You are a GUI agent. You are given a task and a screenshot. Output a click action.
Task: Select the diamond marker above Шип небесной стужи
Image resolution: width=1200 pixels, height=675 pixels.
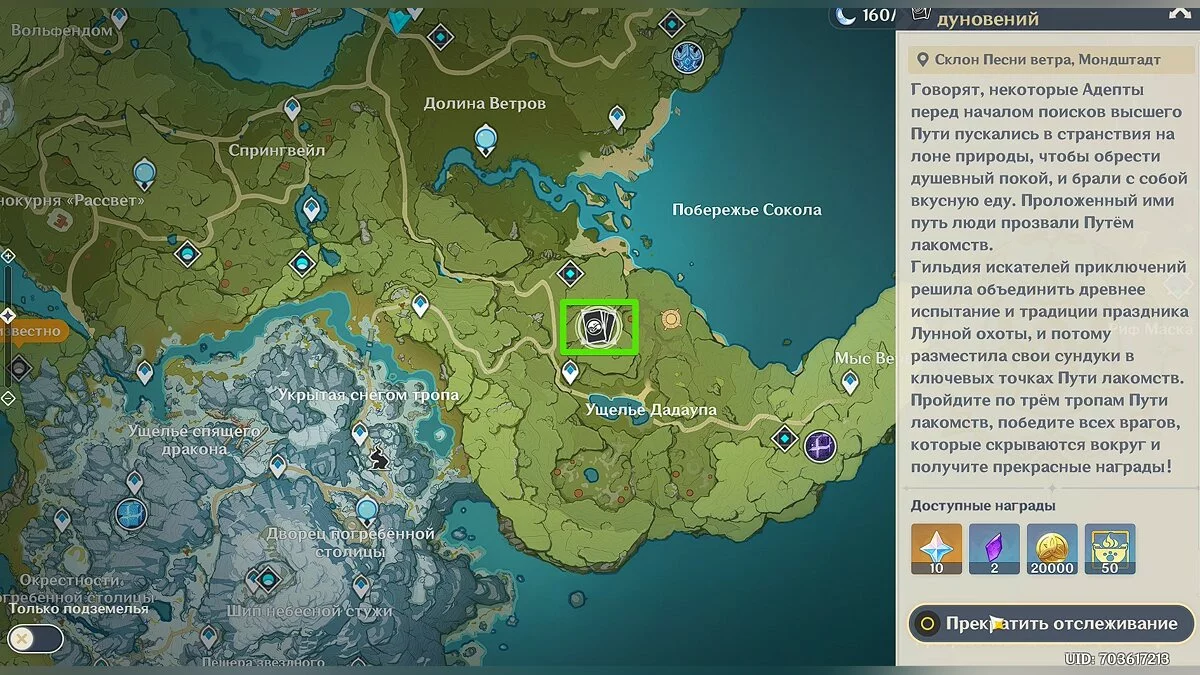coord(268,578)
